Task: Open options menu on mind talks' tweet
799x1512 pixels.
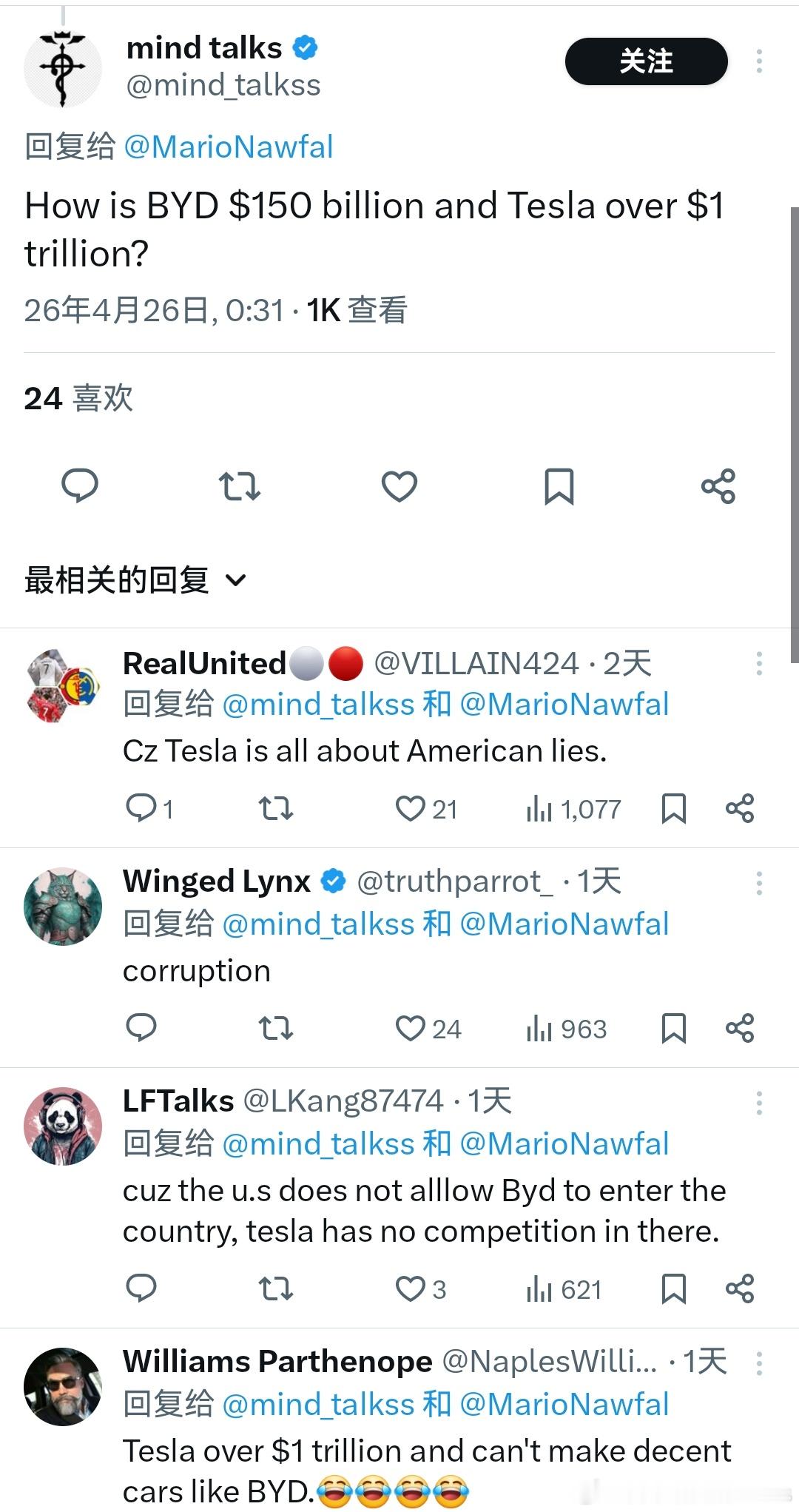Action: (x=759, y=62)
